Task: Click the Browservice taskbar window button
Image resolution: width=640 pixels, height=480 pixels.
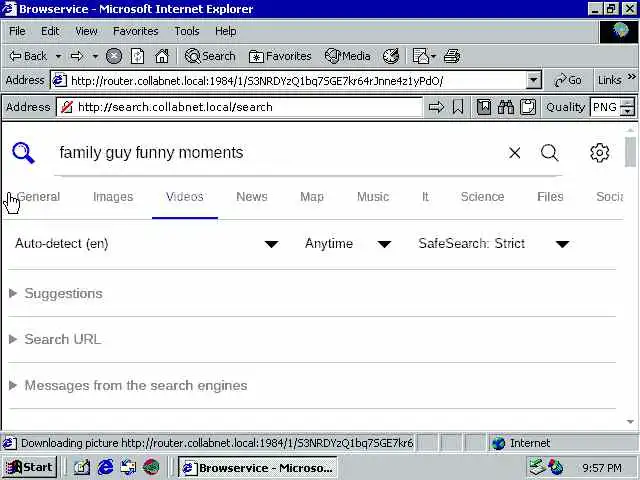Action: click(258, 468)
